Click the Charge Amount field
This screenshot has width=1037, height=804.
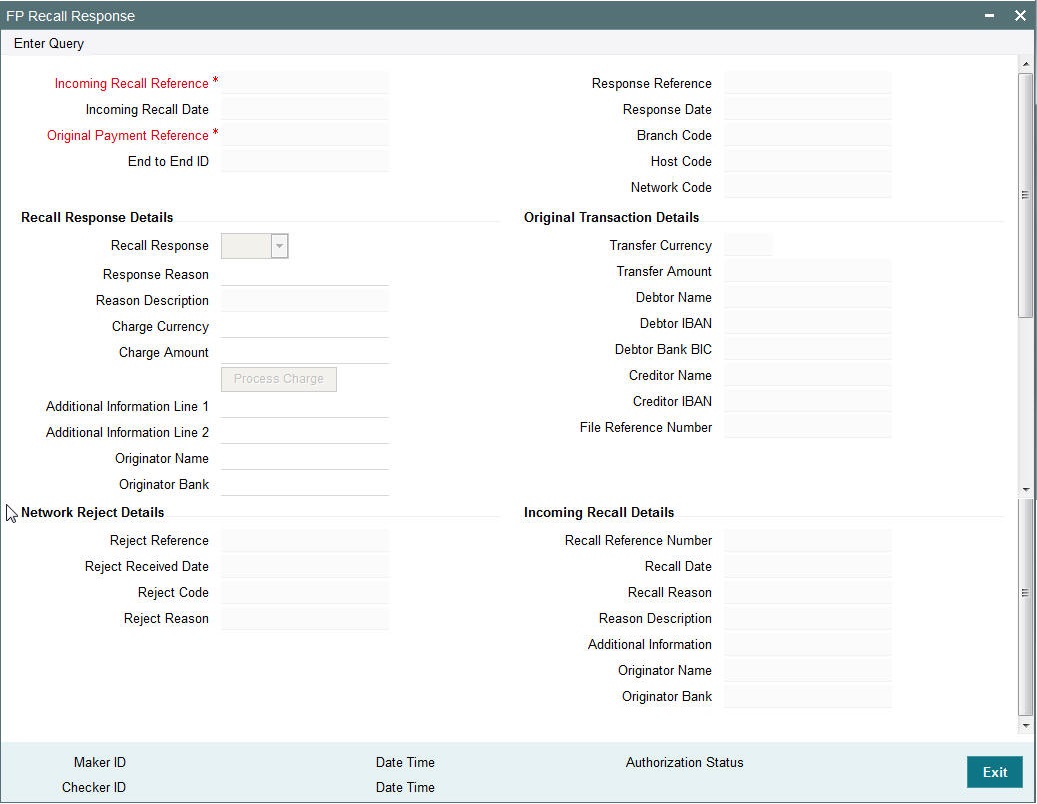[x=305, y=352]
